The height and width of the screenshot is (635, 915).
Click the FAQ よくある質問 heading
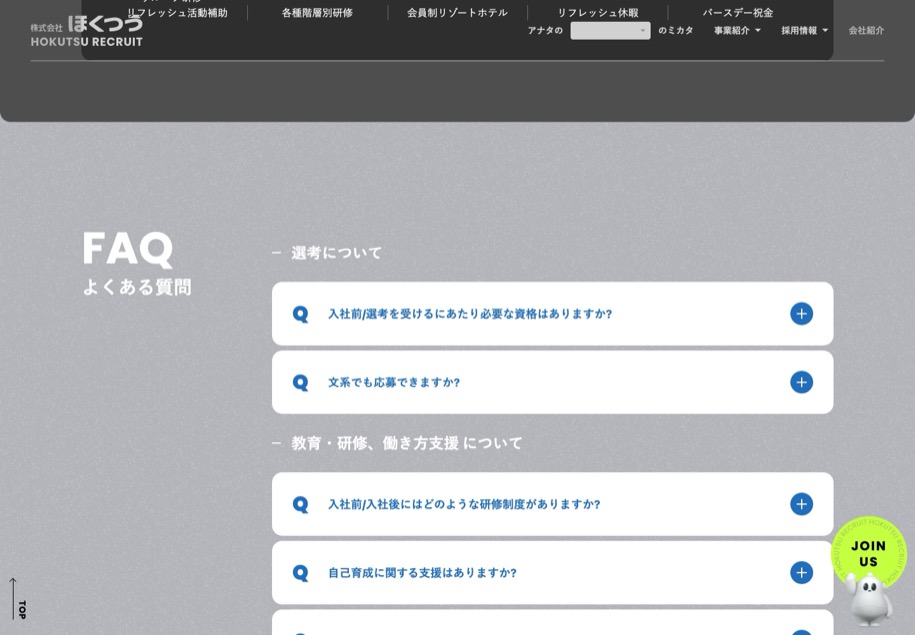pyautogui.click(x=137, y=263)
